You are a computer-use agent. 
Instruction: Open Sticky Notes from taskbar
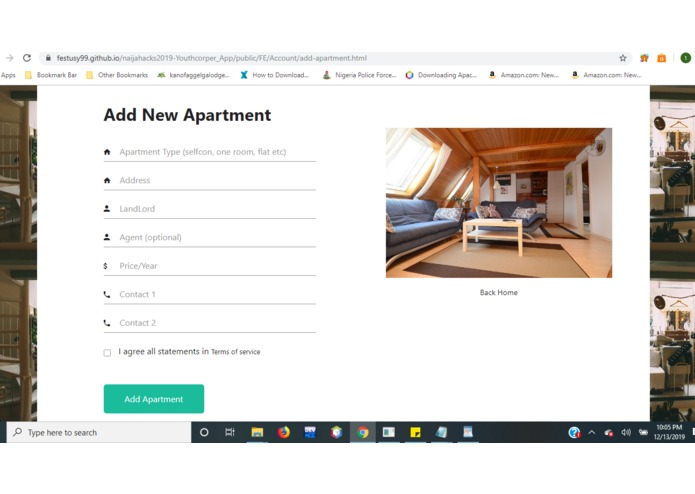click(415, 432)
